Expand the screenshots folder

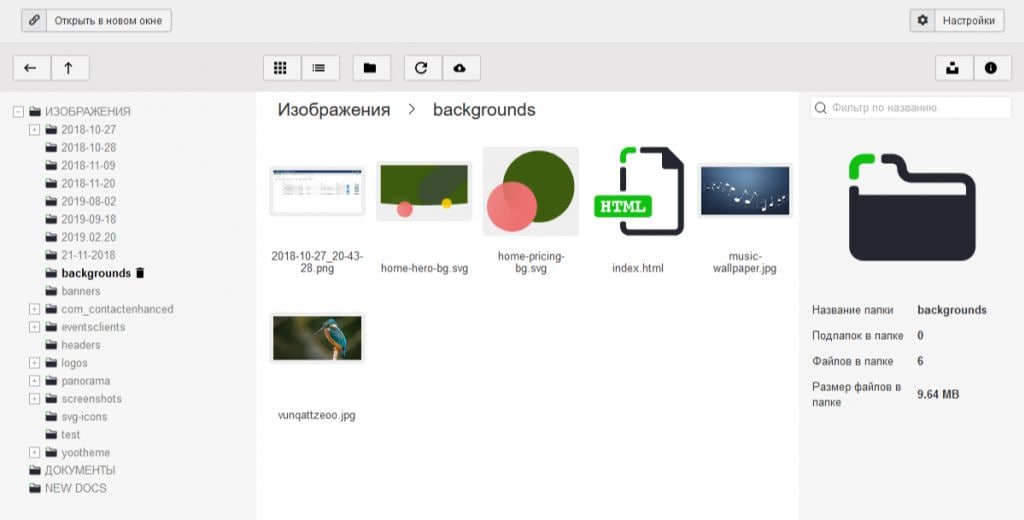pyautogui.click(x=35, y=398)
